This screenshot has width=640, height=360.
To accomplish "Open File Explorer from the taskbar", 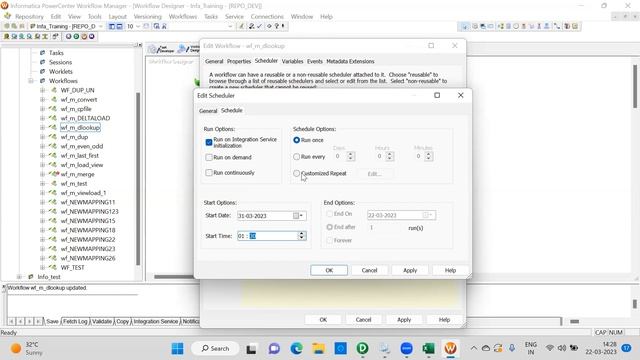I will (x=318, y=349).
